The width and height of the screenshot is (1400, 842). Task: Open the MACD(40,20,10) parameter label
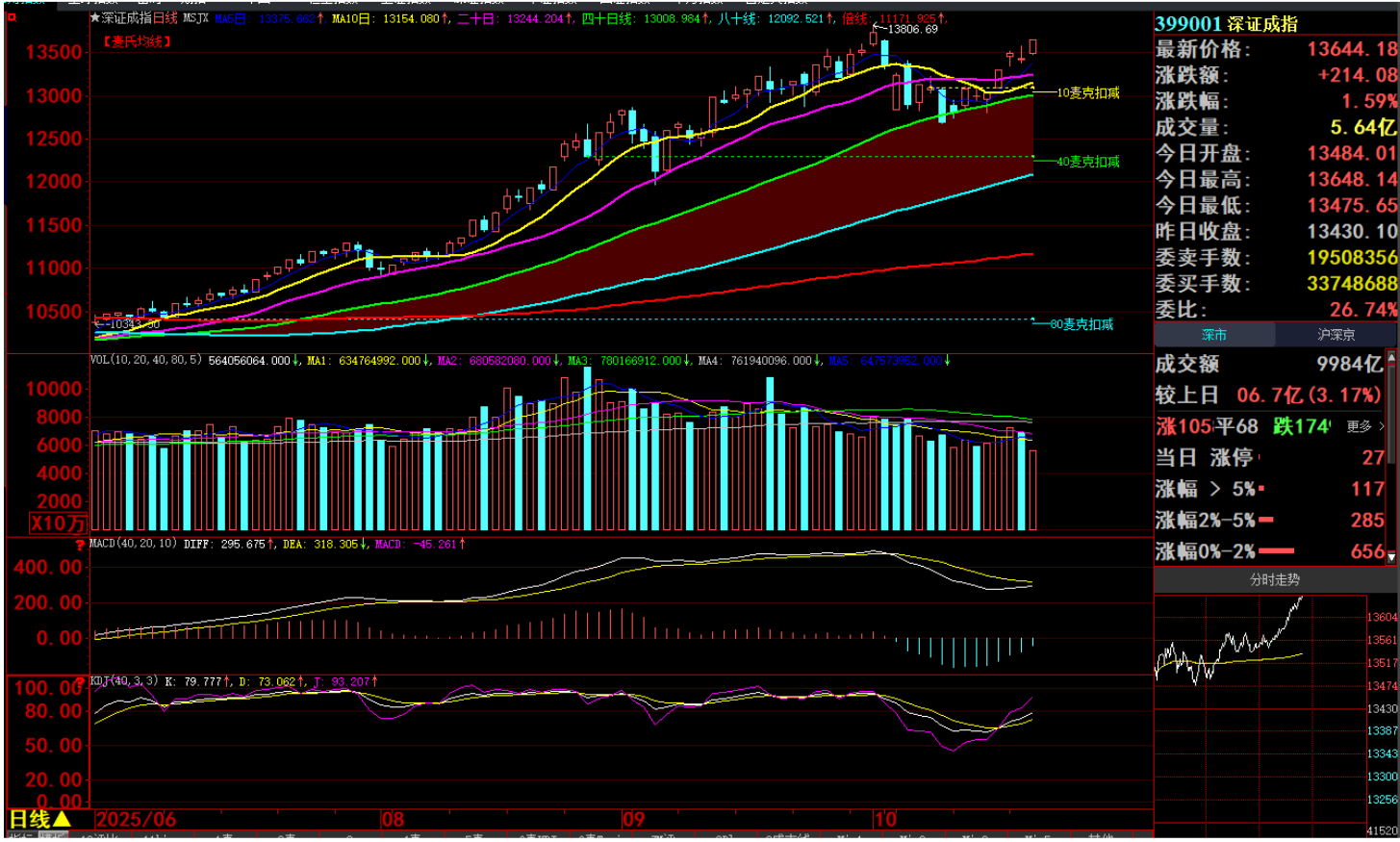click(x=133, y=545)
